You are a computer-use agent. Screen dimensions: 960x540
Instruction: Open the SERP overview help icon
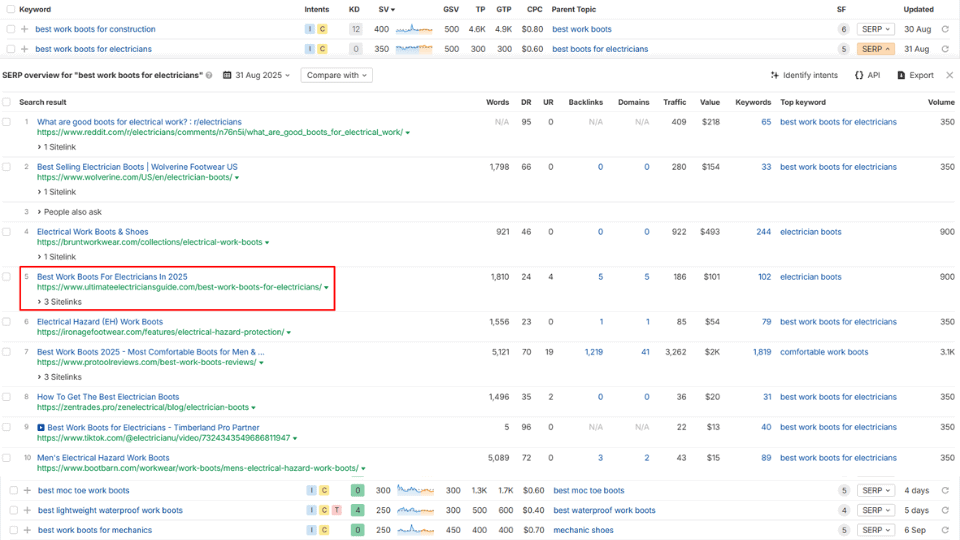[209, 75]
